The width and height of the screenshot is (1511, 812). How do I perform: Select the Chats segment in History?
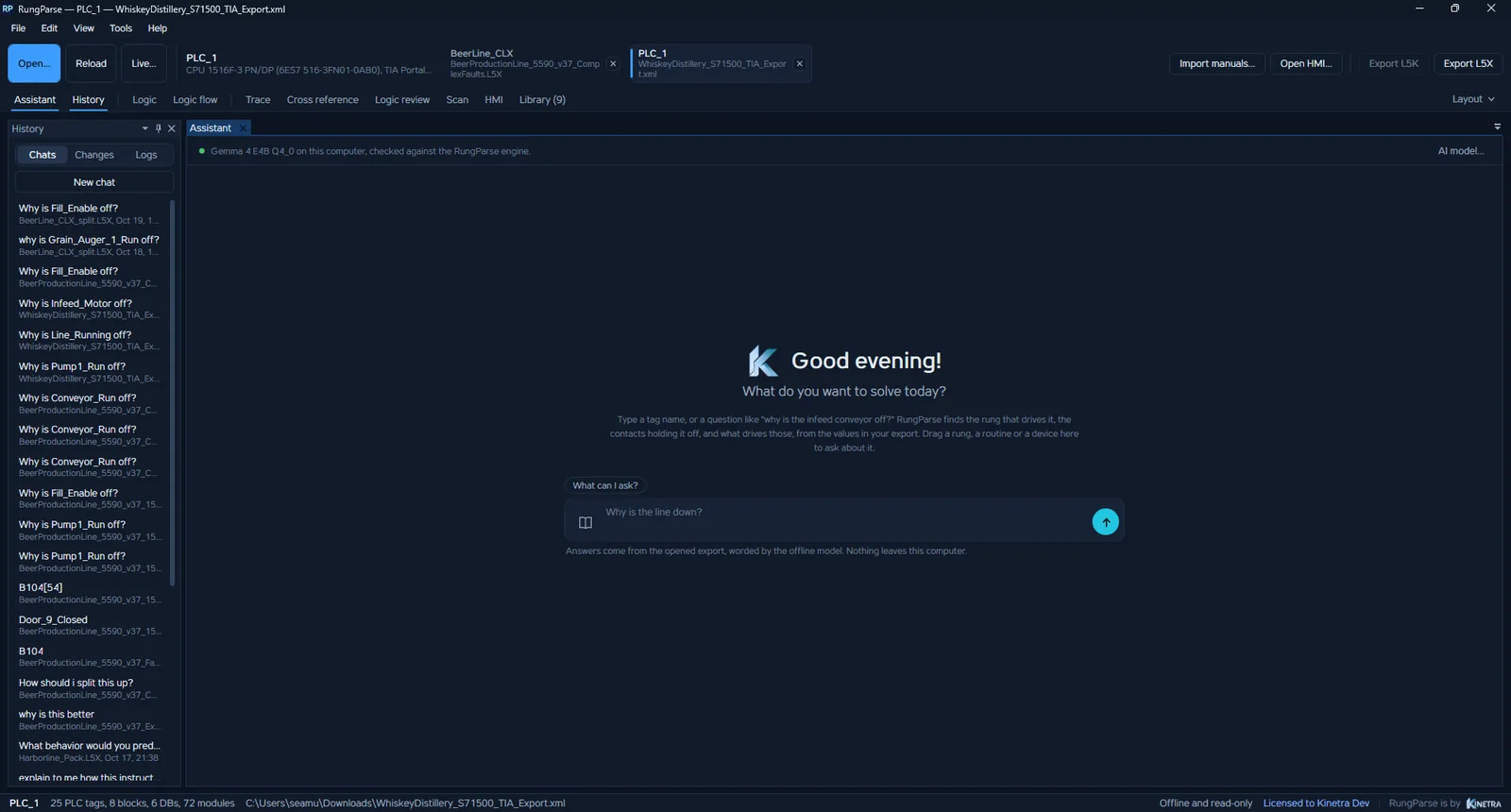[x=42, y=155]
